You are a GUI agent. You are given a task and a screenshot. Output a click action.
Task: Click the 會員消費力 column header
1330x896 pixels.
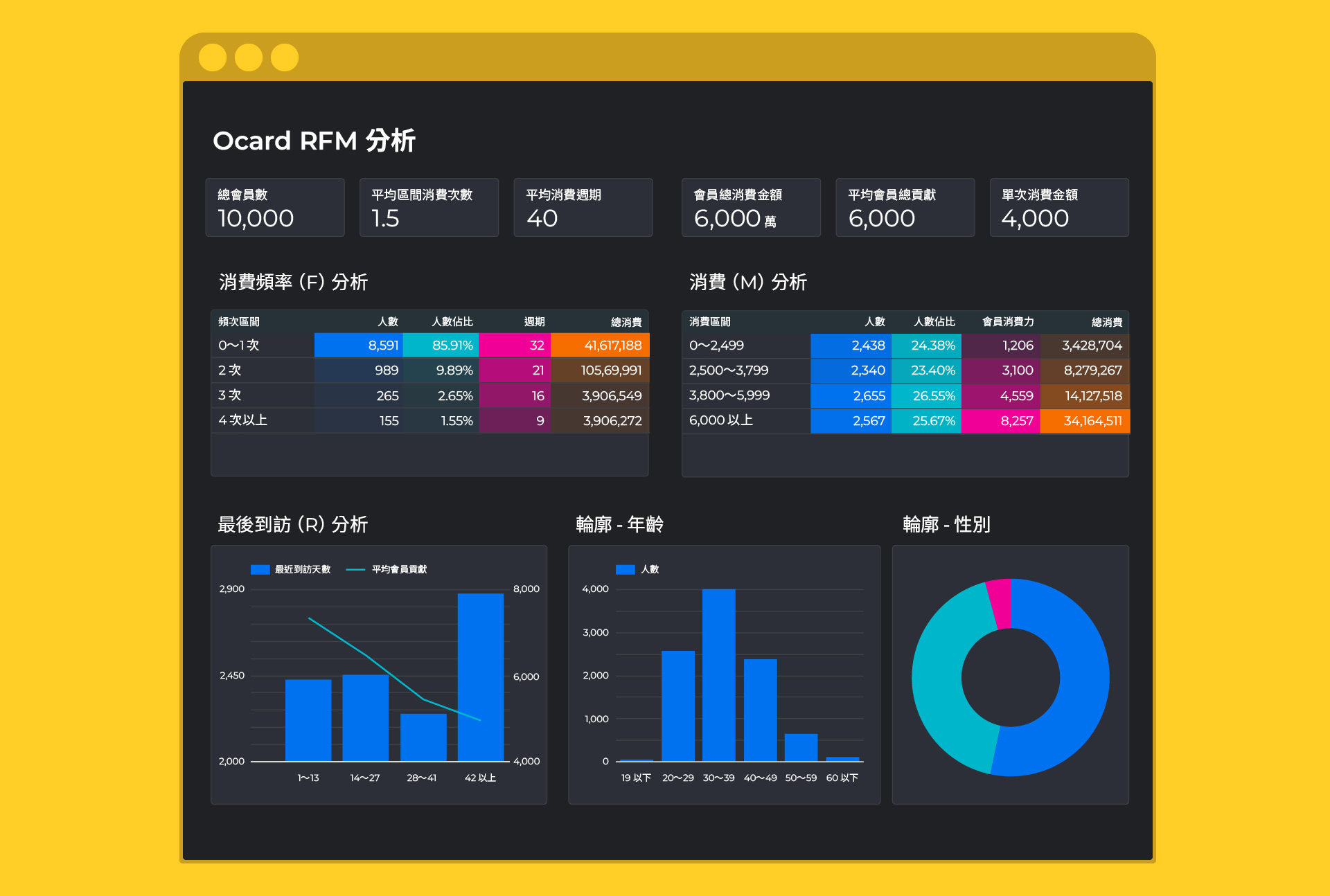point(1008,322)
